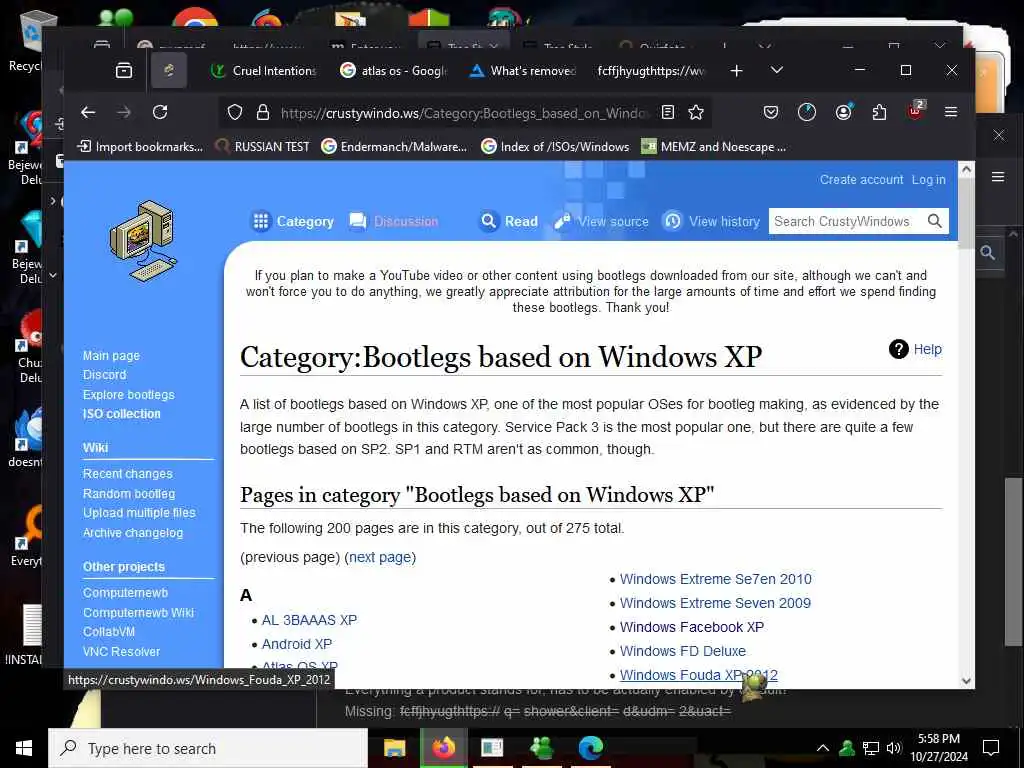Open the notification center icon
Image resolution: width=1024 pixels, height=768 pixels.
991,748
